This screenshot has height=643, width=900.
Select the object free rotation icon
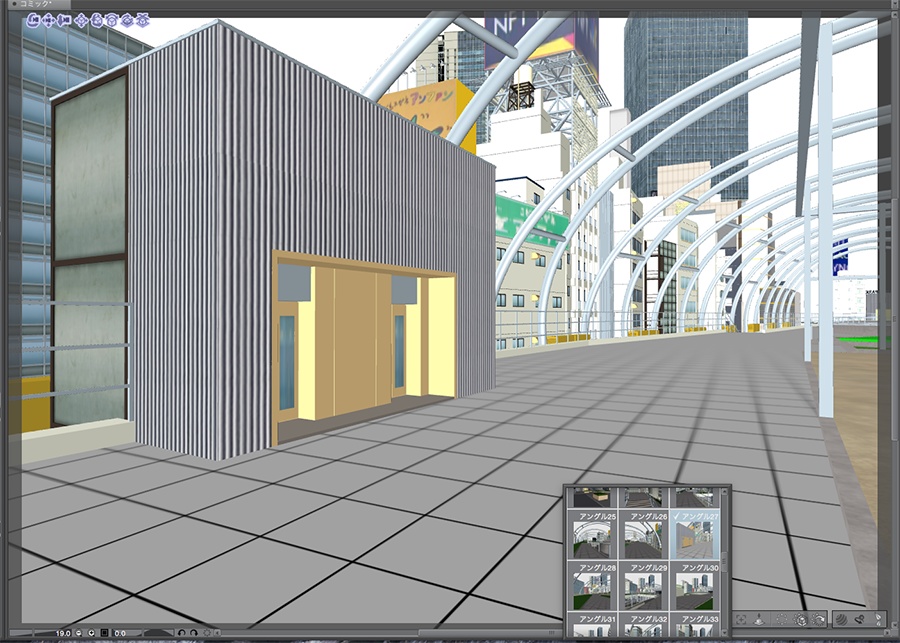(96, 20)
